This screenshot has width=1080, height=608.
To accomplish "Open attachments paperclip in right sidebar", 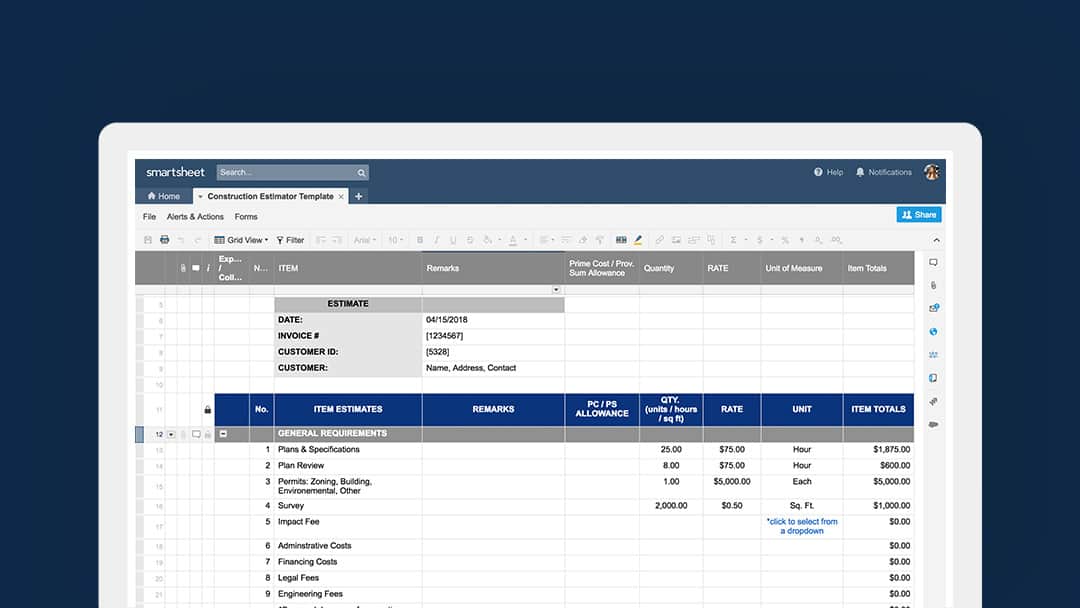I will (x=933, y=286).
